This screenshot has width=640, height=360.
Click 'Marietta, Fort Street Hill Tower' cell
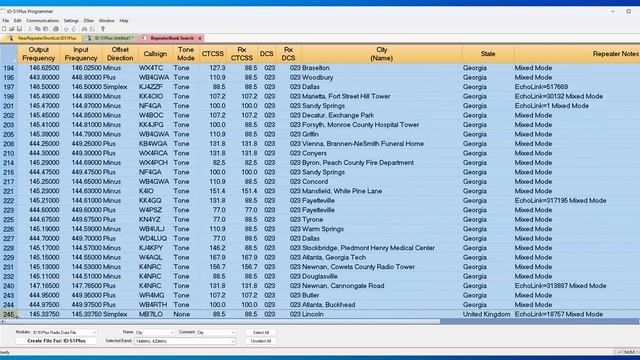(382, 96)
